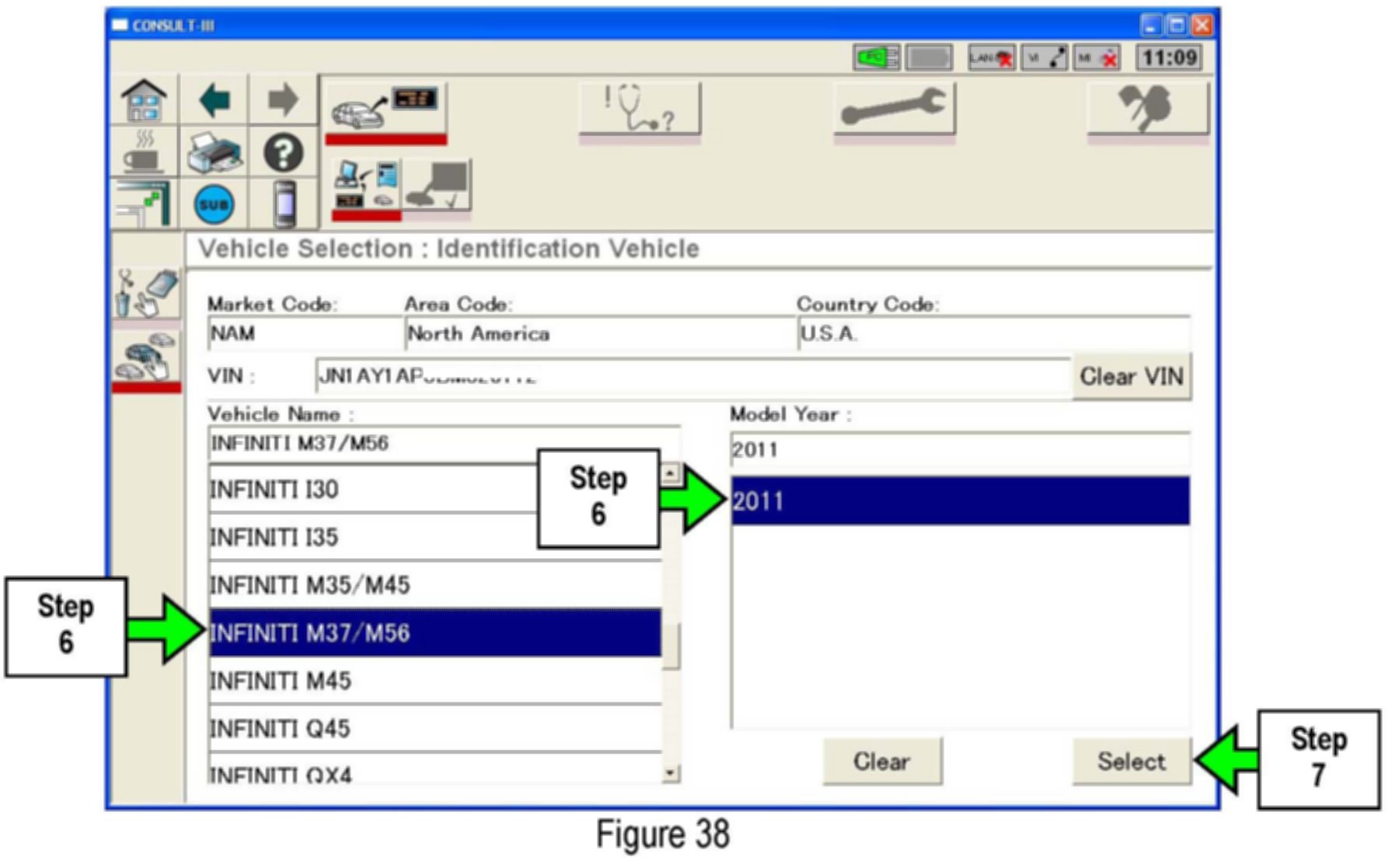Click vehicle list scrollbar up arrow
The width and height of the screenshot is (1395, 868).
point(671,474)
